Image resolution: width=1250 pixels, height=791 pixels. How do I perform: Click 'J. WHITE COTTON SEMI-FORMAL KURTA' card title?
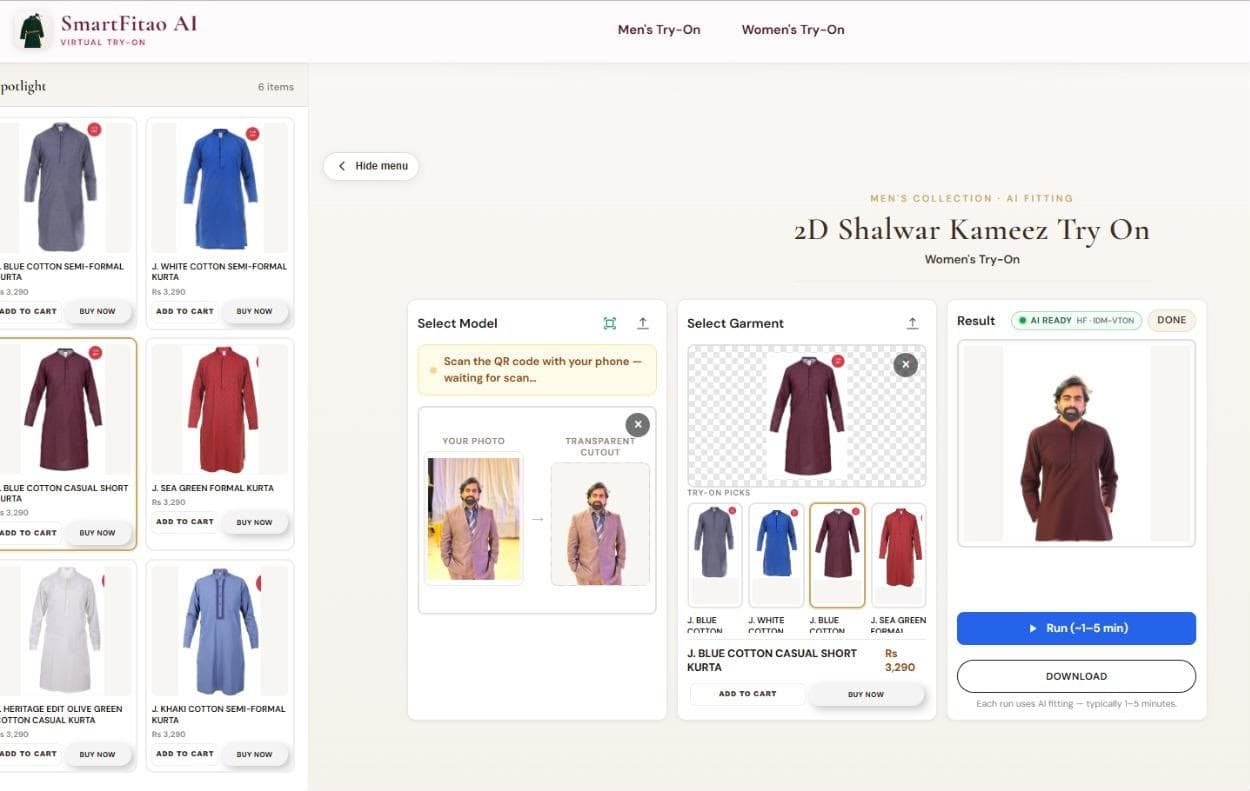[219, 271]
